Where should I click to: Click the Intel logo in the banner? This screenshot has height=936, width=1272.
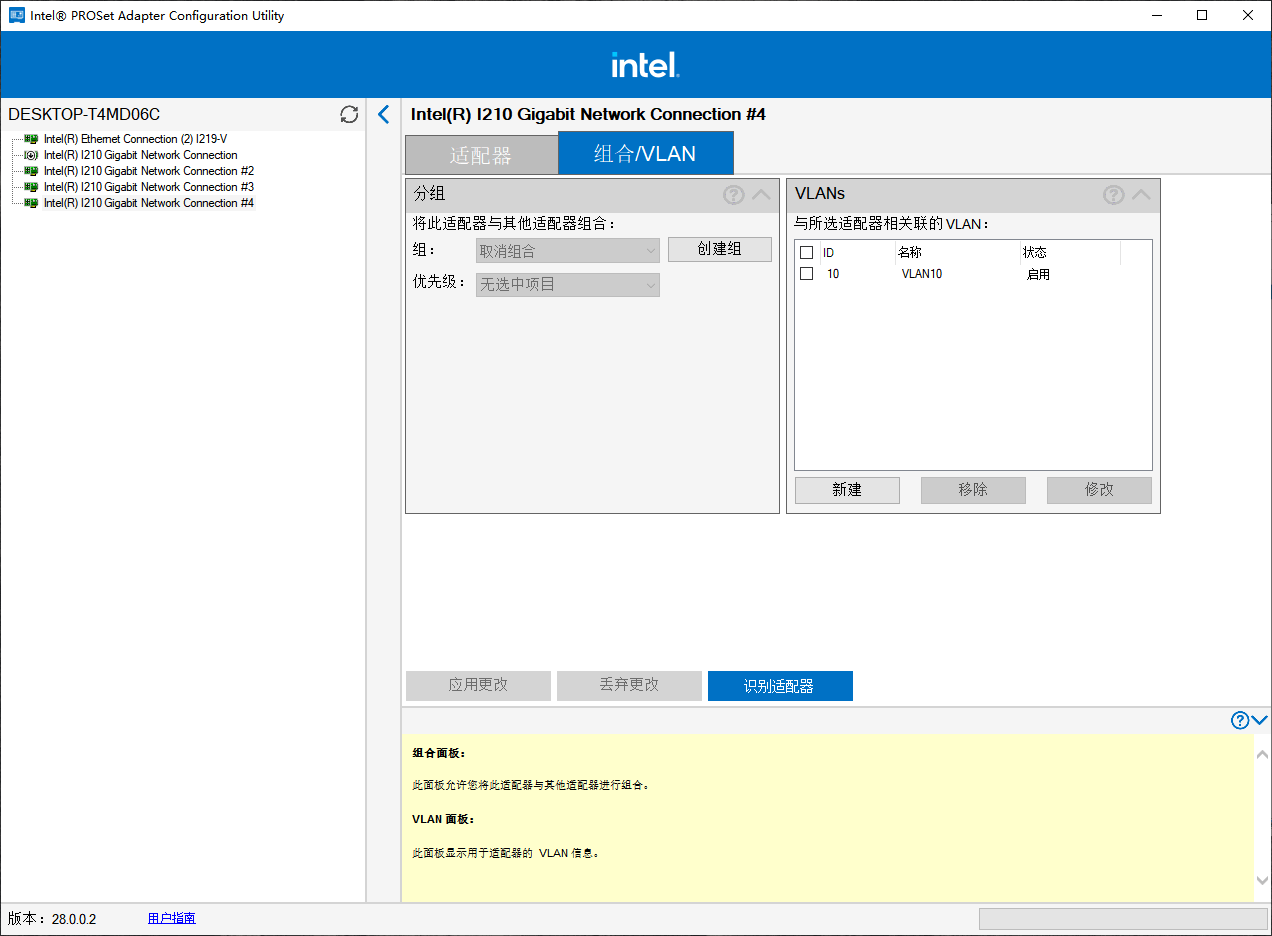[645, 65]
